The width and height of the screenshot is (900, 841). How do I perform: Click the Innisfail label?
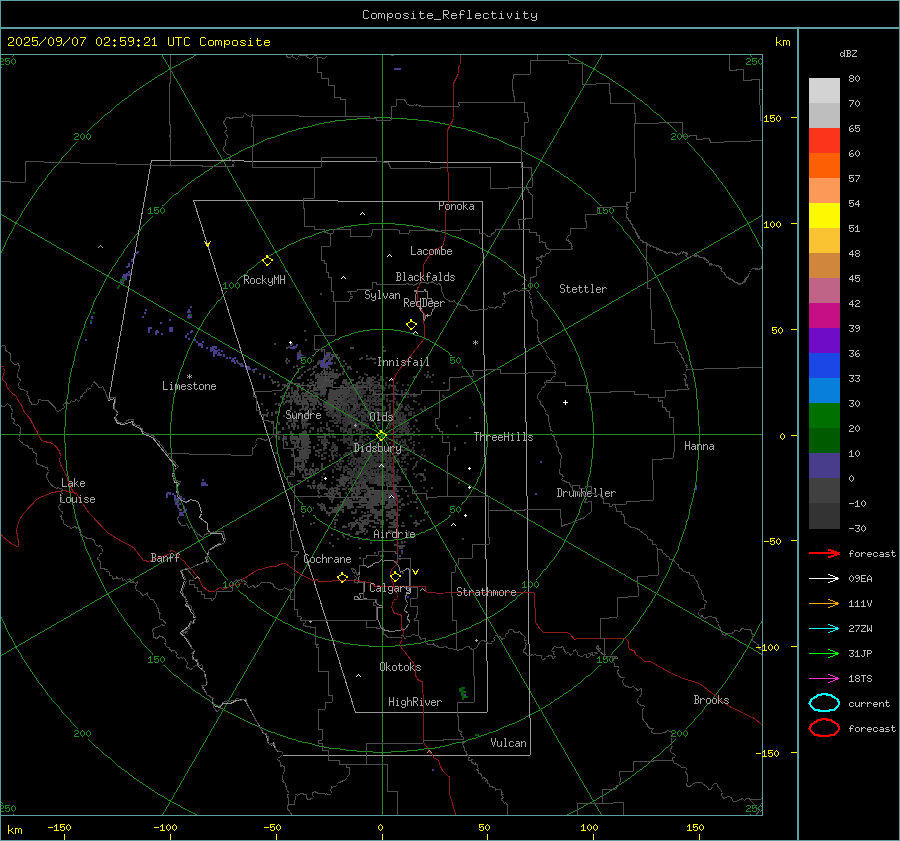(403, 362)
